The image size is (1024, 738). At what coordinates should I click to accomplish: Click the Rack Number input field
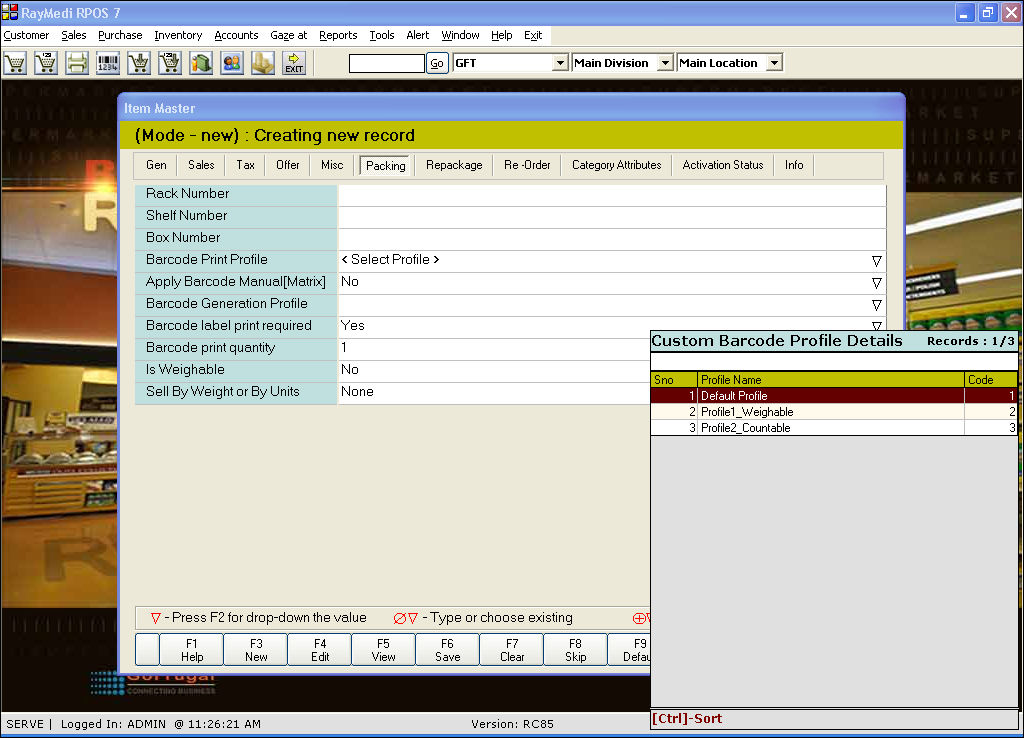(x=611, y=194)
